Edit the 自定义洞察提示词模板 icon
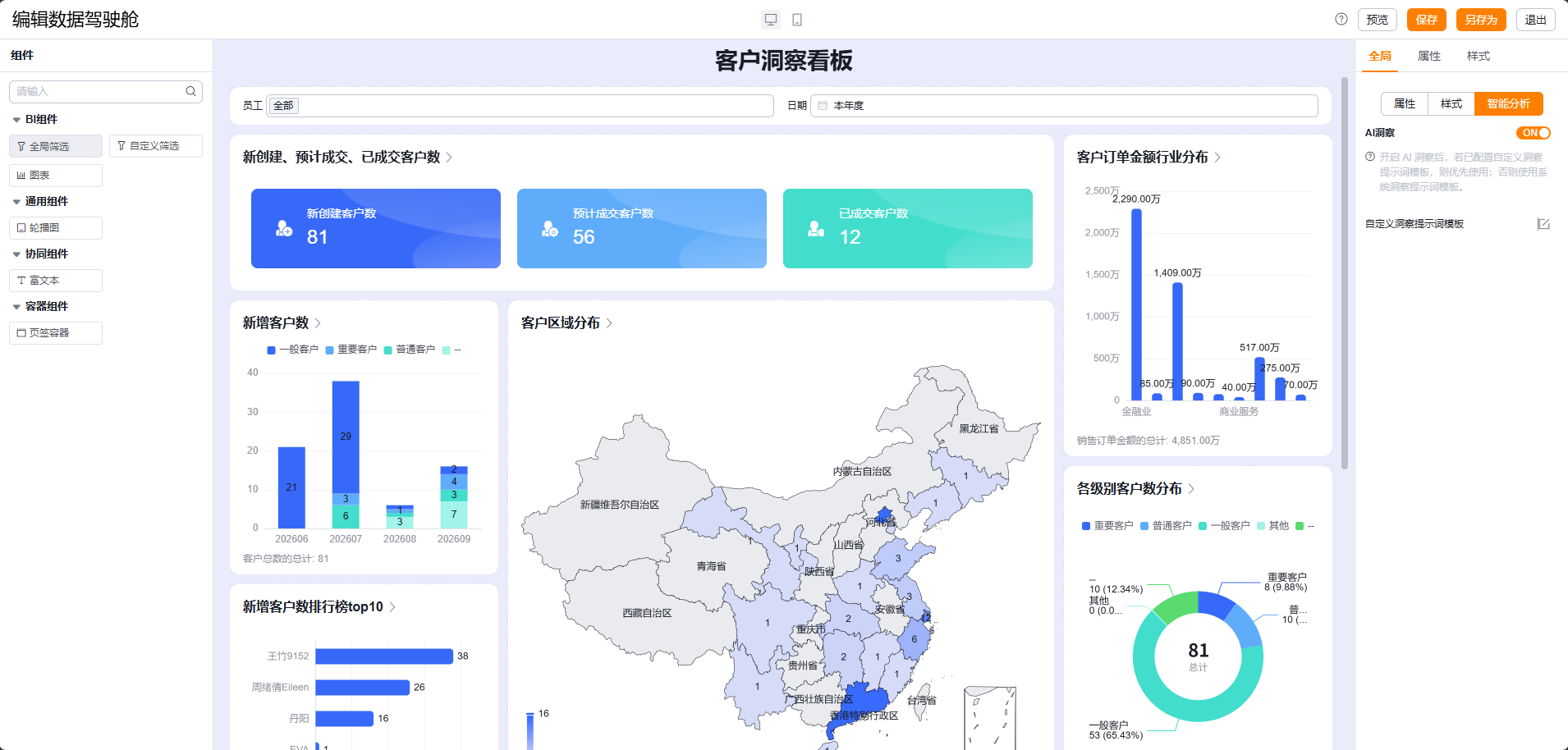The image size is (1568, 750). 1543,224
